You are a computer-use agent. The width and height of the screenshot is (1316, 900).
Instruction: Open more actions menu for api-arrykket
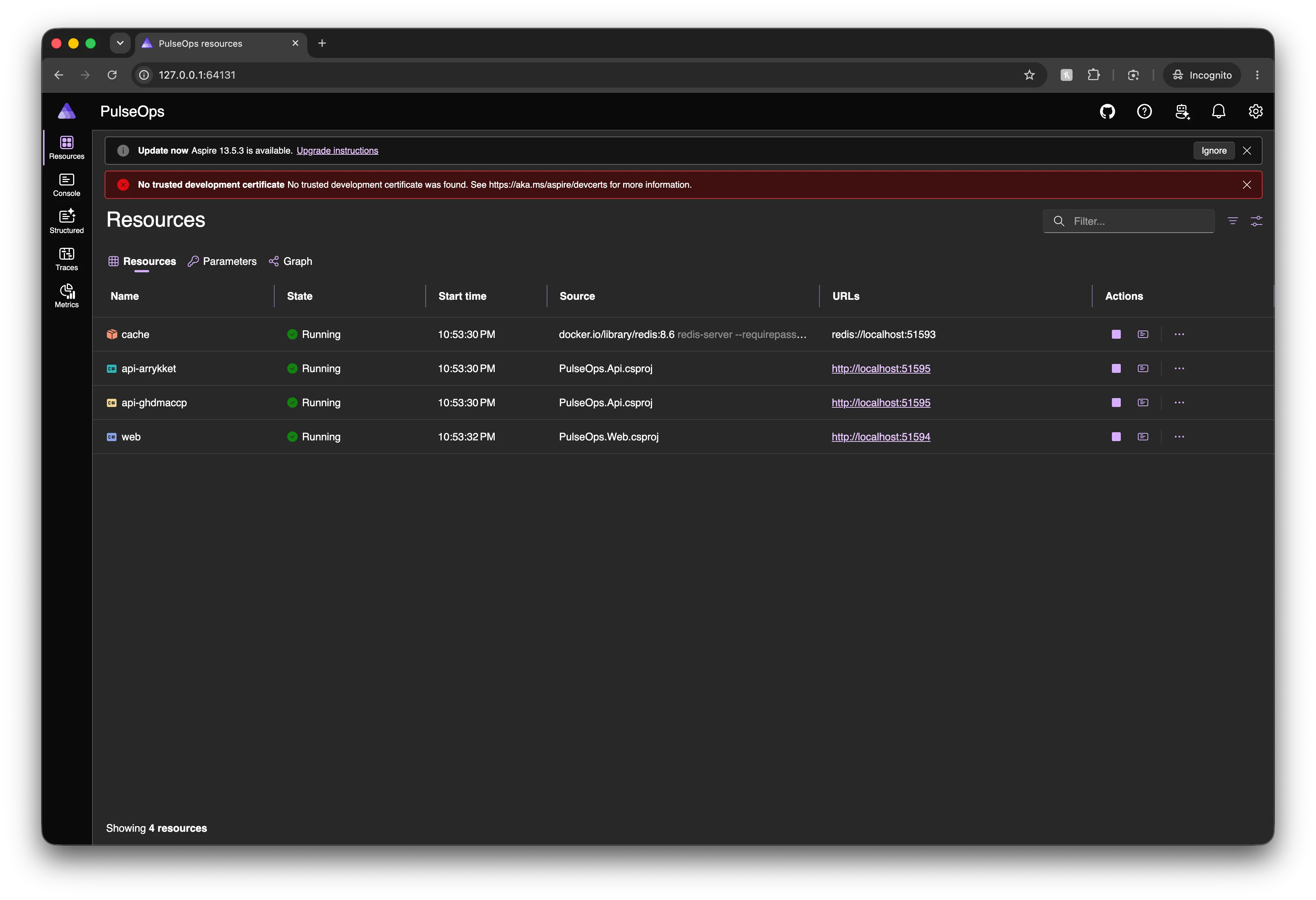tap(1179, 368)
